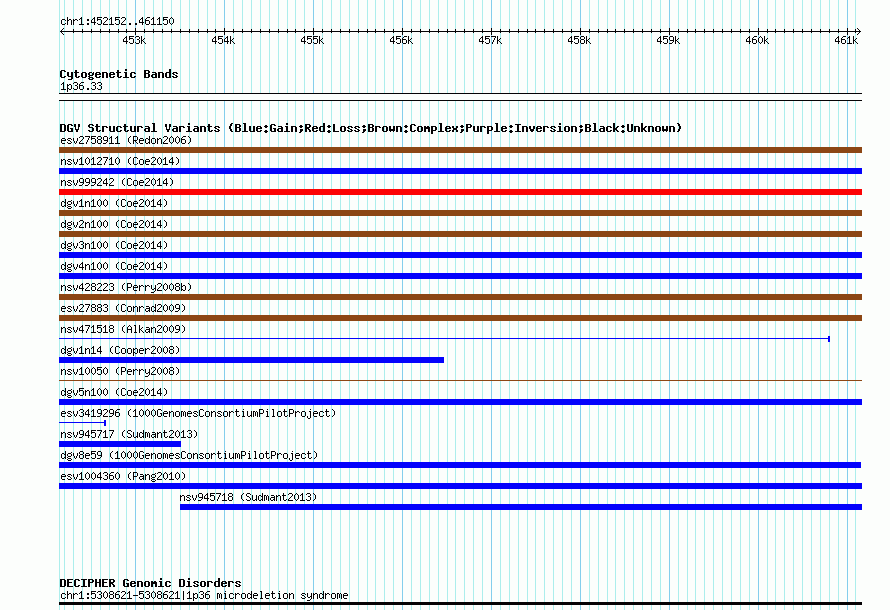The height and width of the screenshot is (610, 890).
Task: Click the Cytogenetic Bands track title
Action: pos(119,74)
